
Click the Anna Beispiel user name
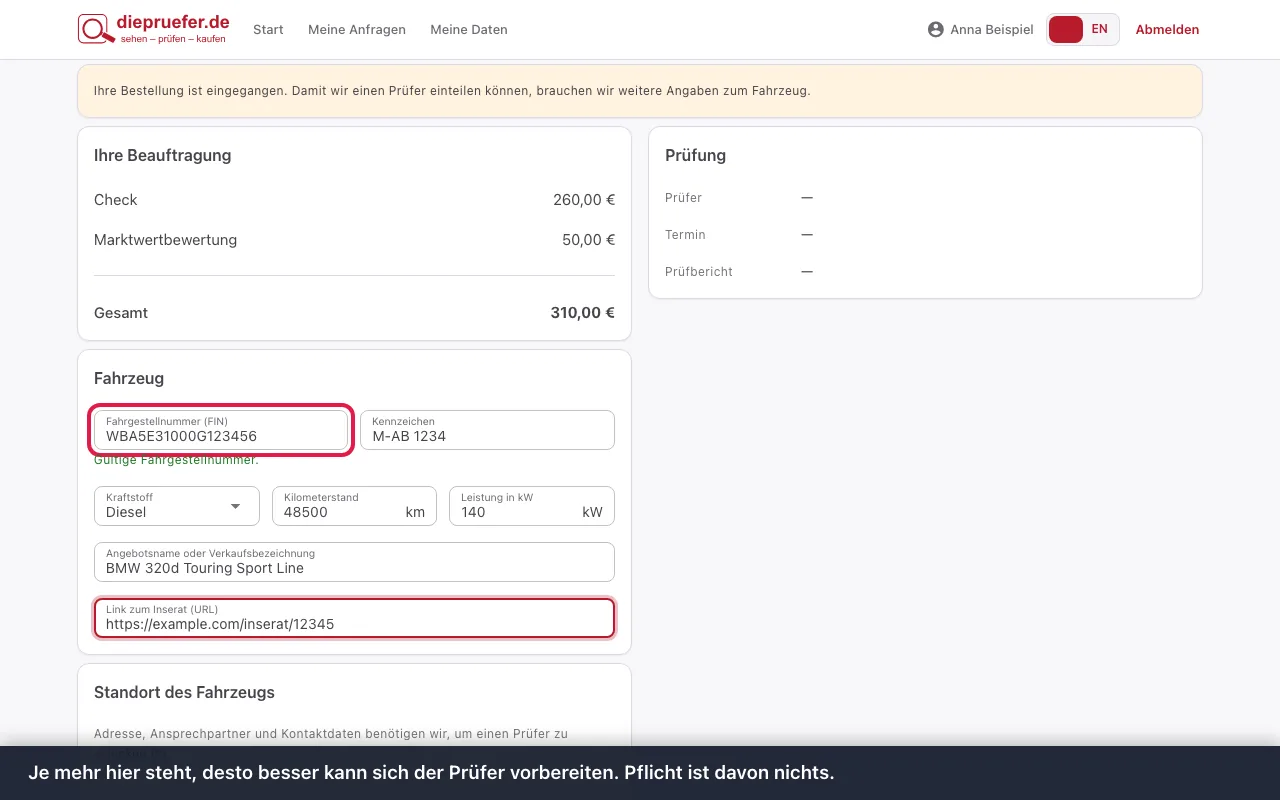(x=992, y=29)
